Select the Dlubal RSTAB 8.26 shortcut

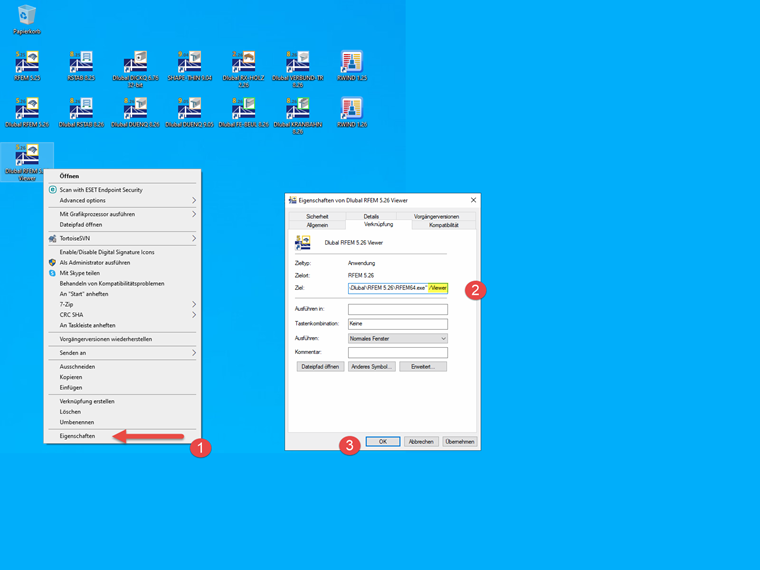click(x=81, y=112)
